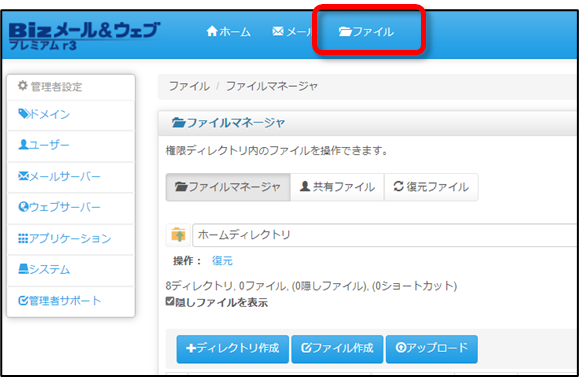Click the parent directory folder-up icon
Viewport: 579px width, 377px height.
[178, 235]
